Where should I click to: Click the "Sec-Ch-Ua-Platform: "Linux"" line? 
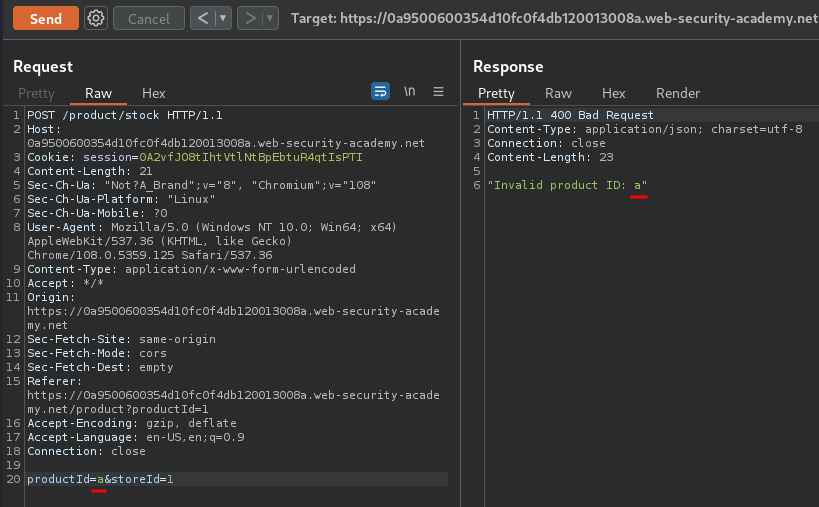click(x=121, y=199)
